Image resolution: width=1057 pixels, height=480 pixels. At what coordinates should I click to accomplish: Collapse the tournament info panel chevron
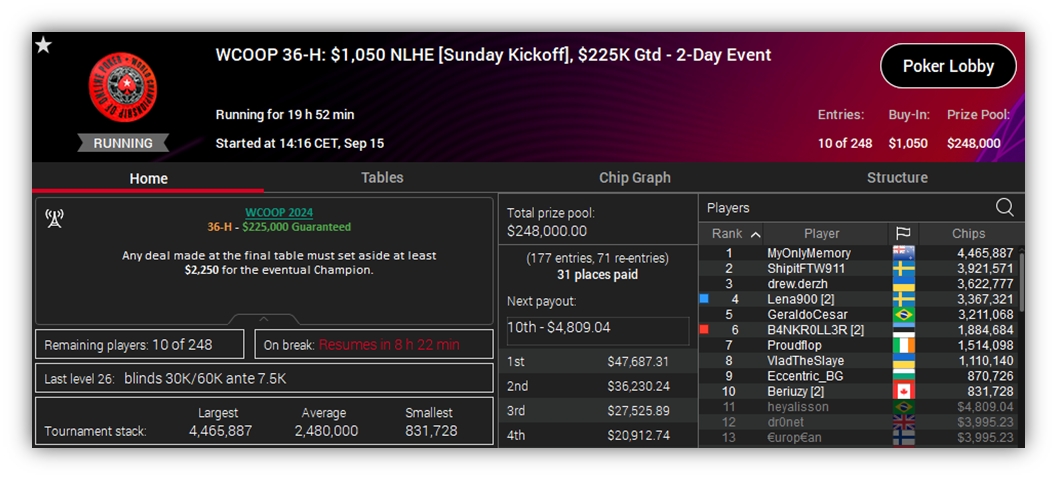tap(264, 319)
